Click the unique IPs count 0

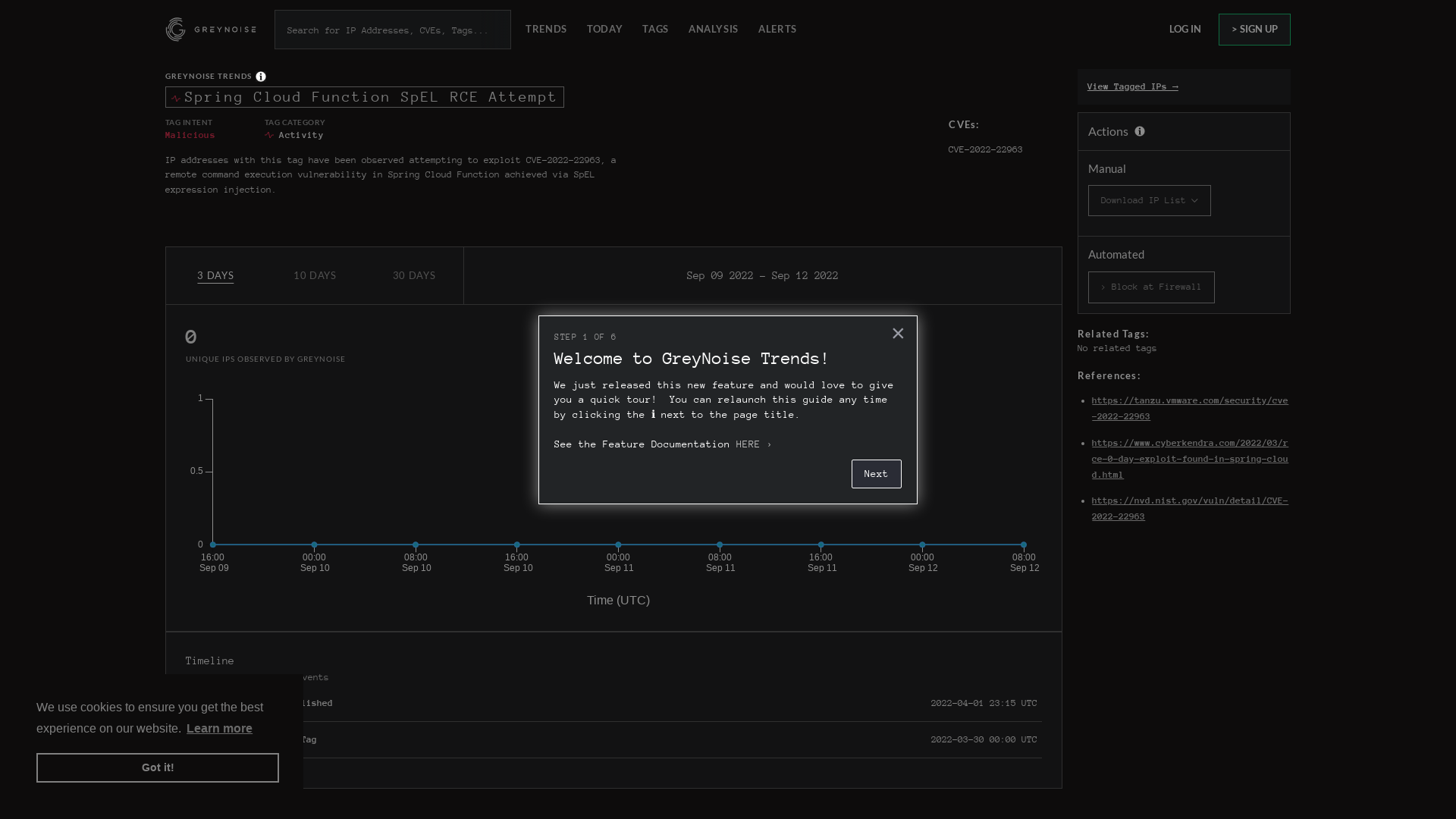click(x=191, y=337)
